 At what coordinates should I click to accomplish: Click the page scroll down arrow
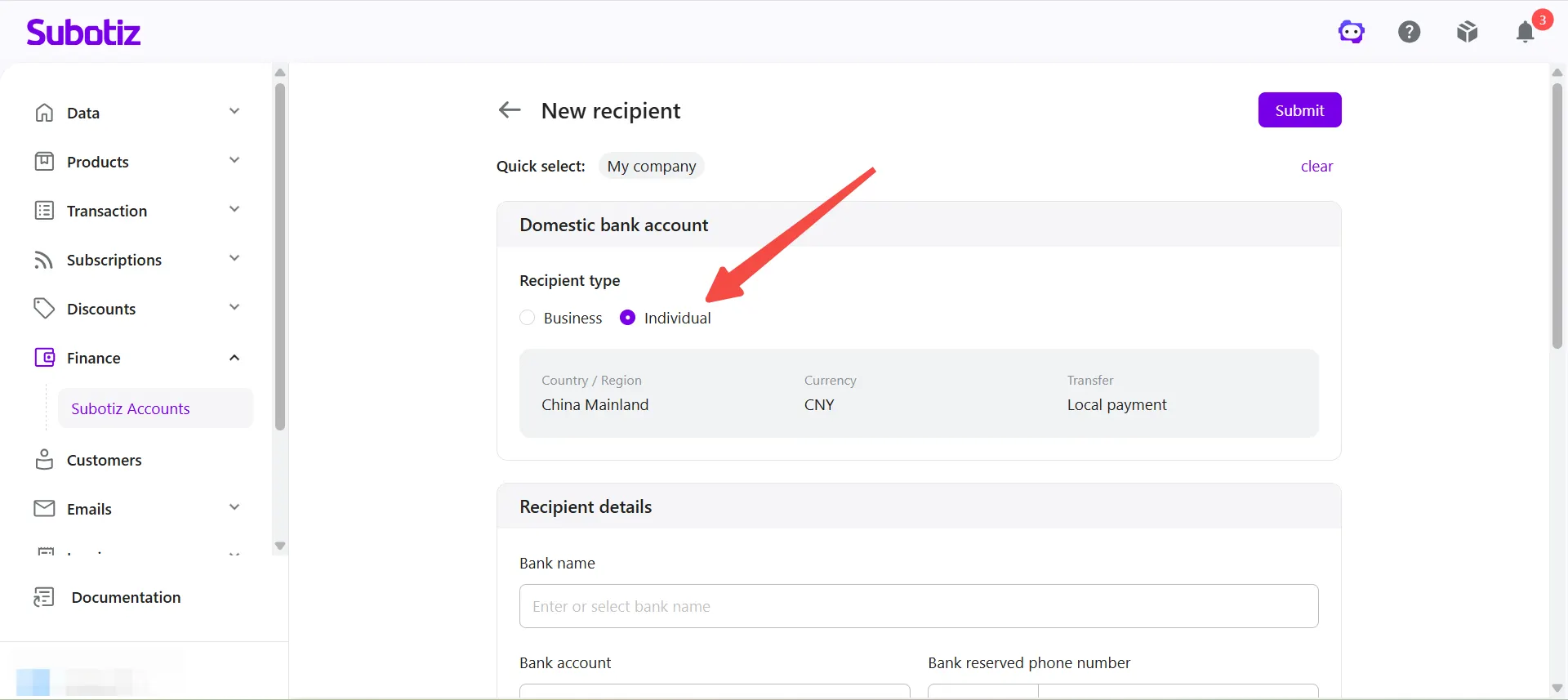pyautogui.click(x=1557, y=688)
